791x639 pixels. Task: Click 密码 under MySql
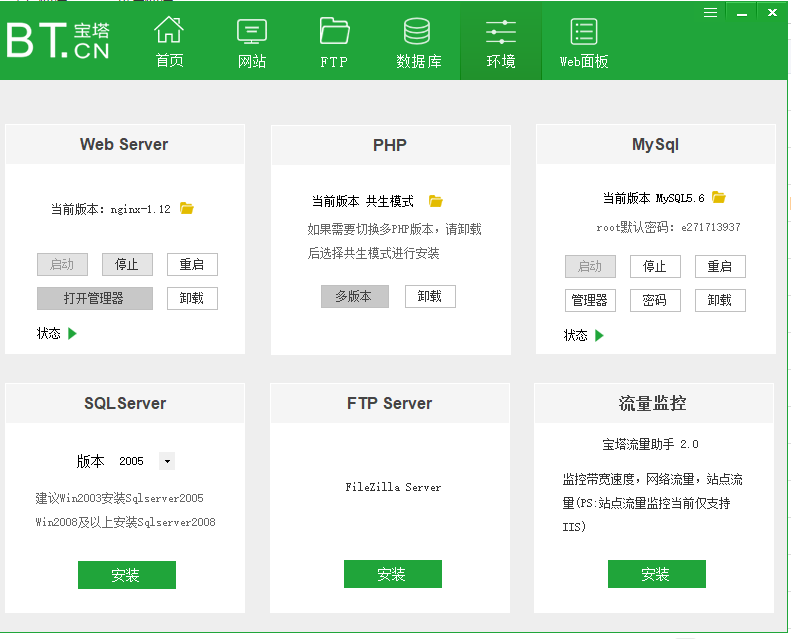655,300
